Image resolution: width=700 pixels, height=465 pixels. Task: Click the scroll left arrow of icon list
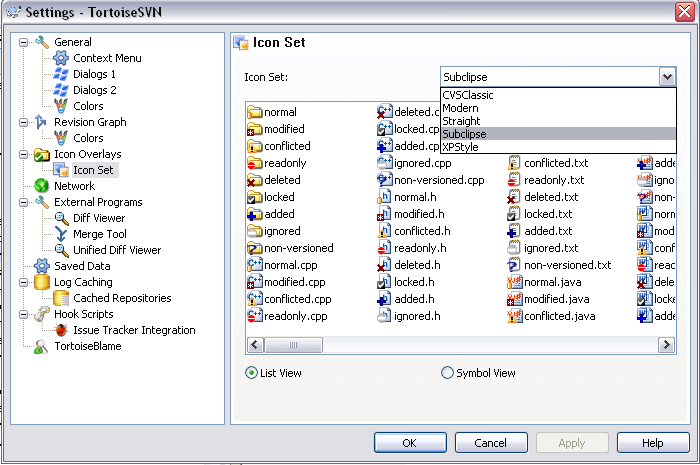coord(255,345)
